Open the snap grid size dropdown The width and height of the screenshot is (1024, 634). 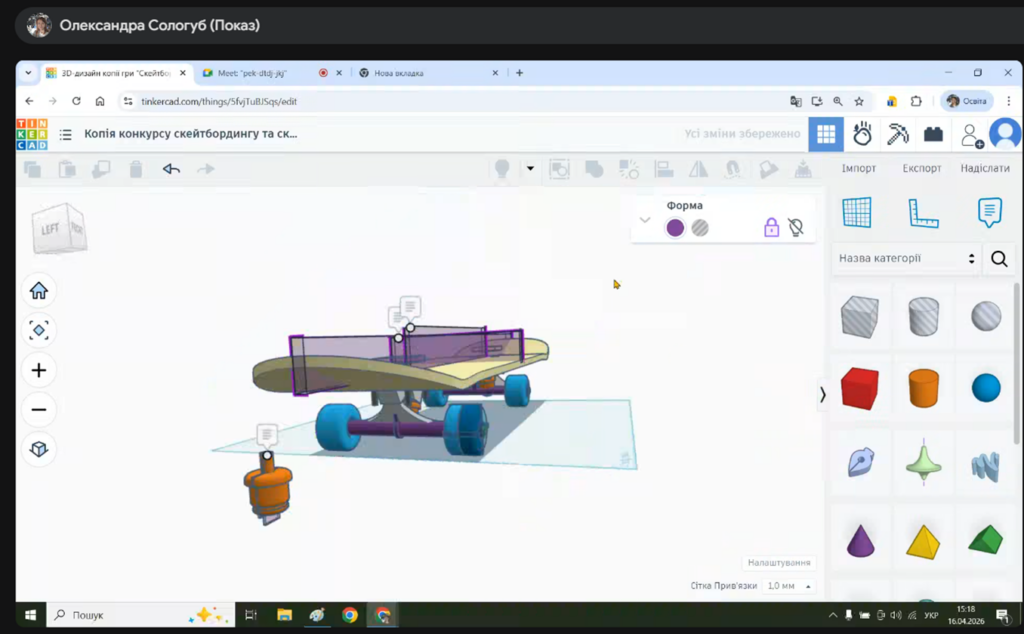pos(788,586)
